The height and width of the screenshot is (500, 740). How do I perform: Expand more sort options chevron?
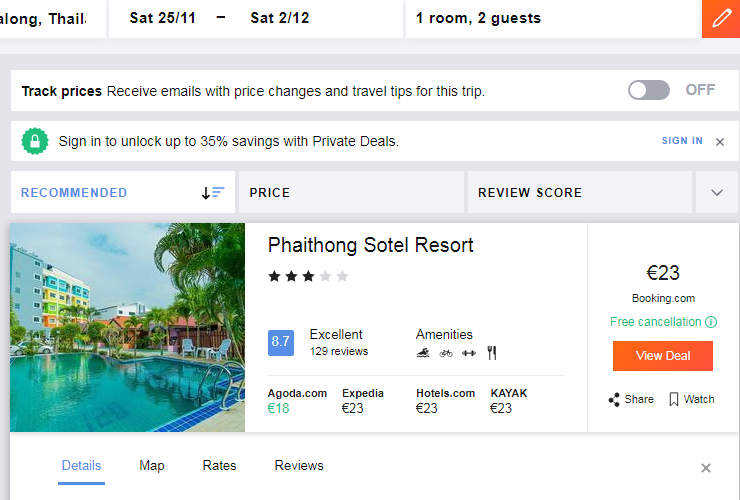click(717, 193)
